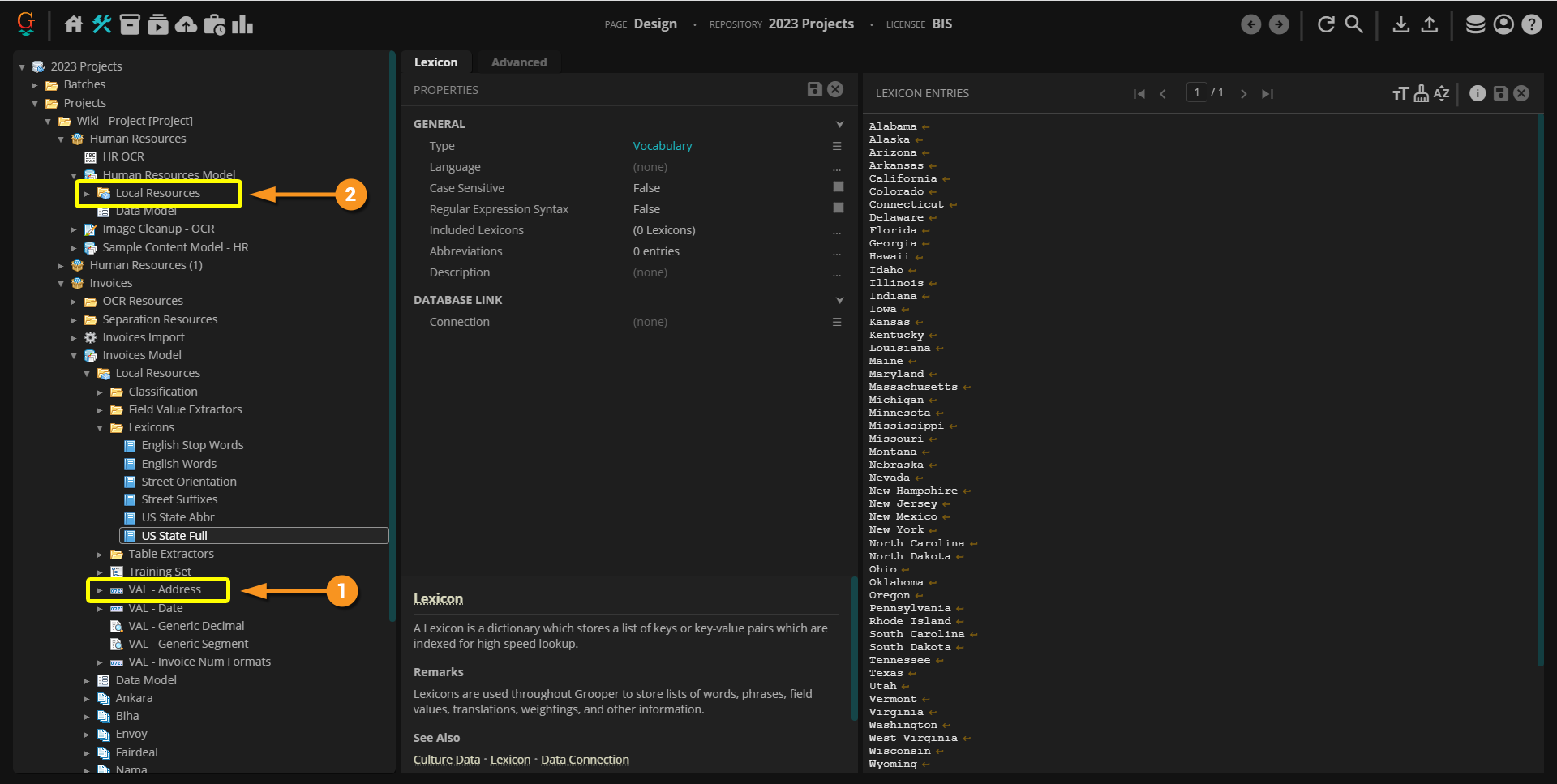This screenshot has width=1557, height=784.
Task: Open the bar chart Stats icon
Action: [242, 24]
